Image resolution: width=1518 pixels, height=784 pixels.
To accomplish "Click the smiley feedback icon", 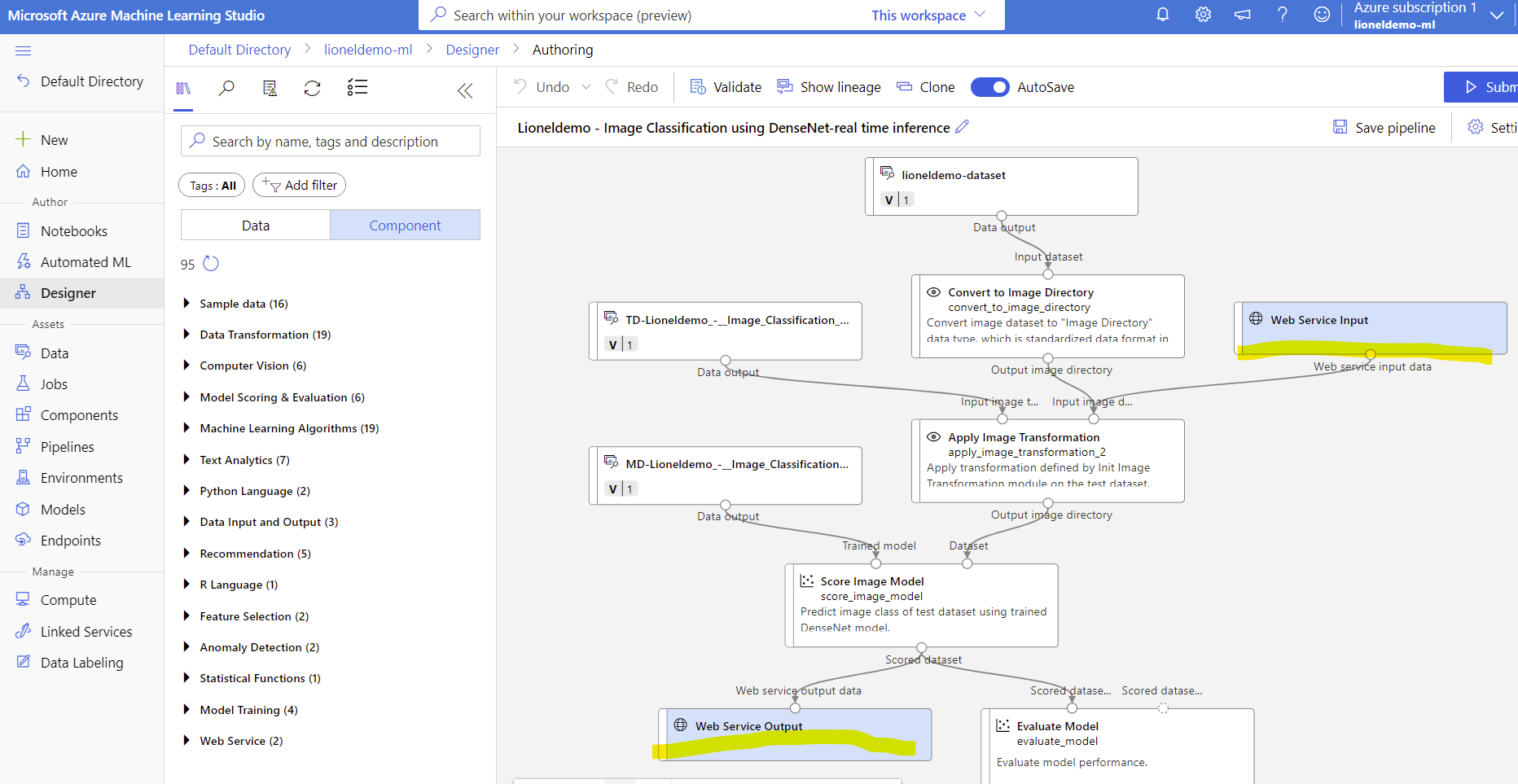I will pyautogui.click(x=1323, y=14).
